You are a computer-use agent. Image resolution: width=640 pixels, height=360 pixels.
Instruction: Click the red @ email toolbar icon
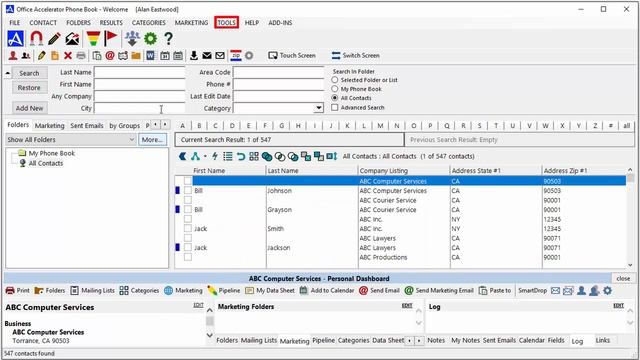click(110, 56)
